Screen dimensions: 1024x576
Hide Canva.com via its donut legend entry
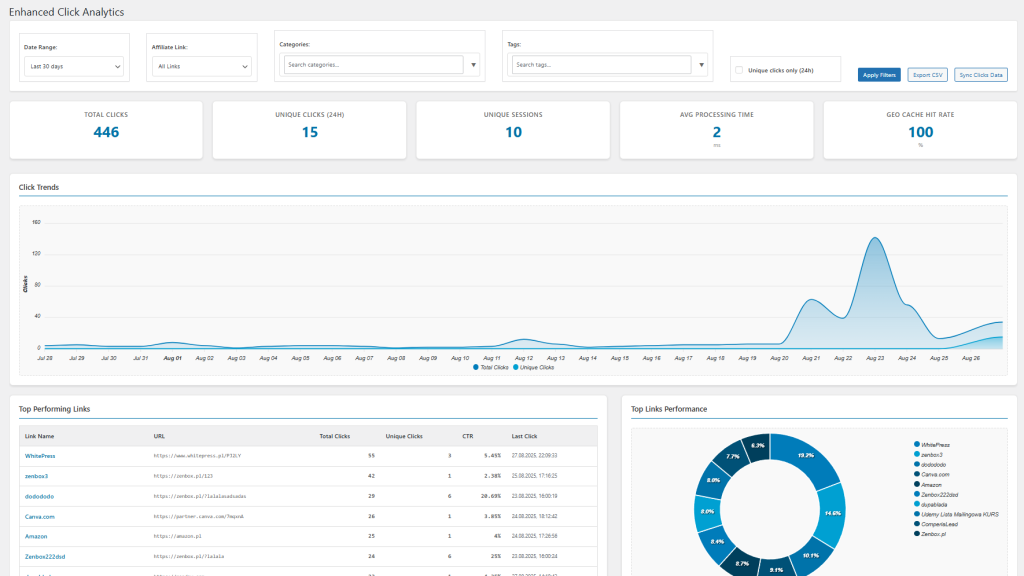coord(917,474)
